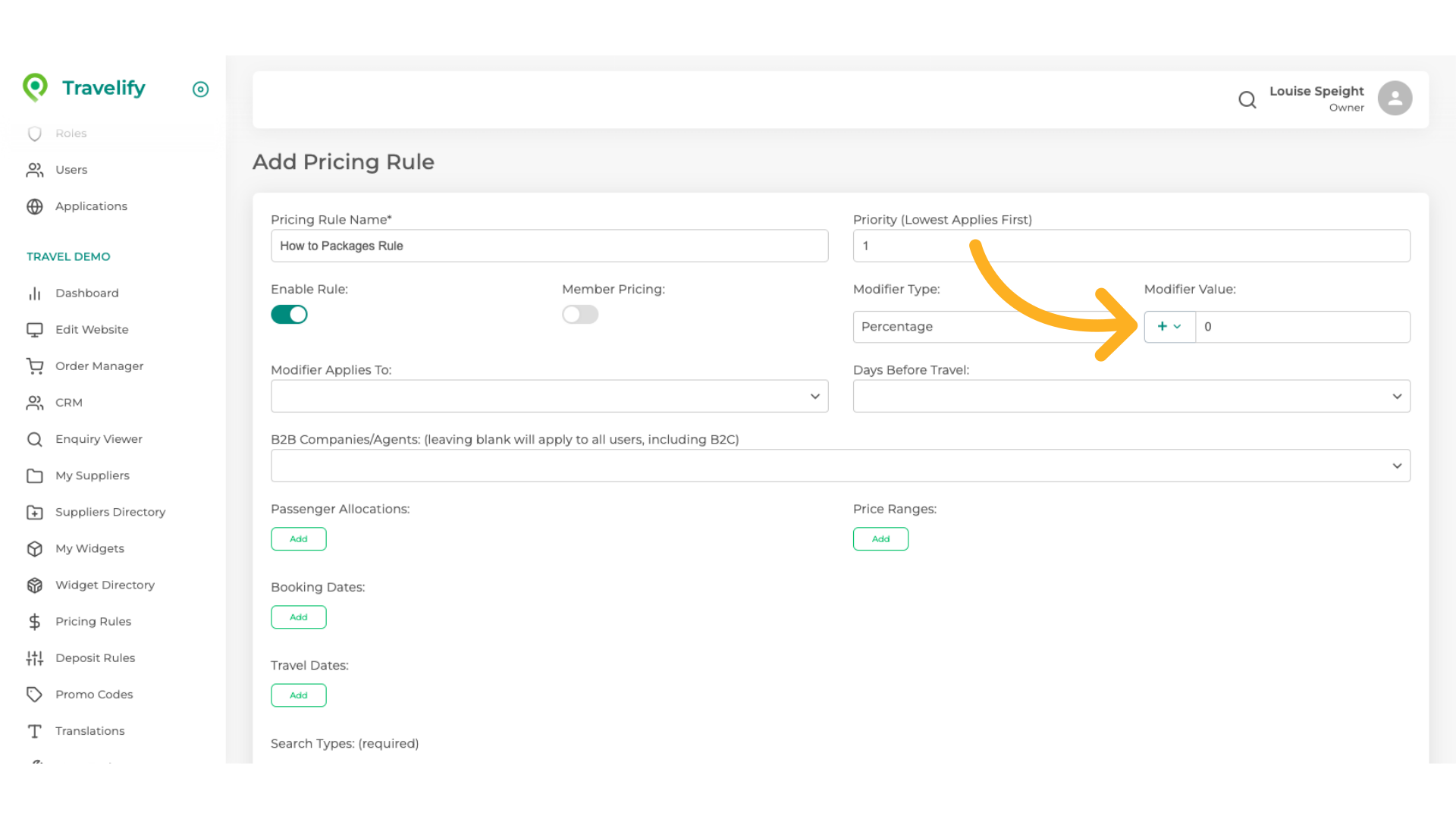
Task: Click the user avatar icon
Action: [x=1395, y=99]
